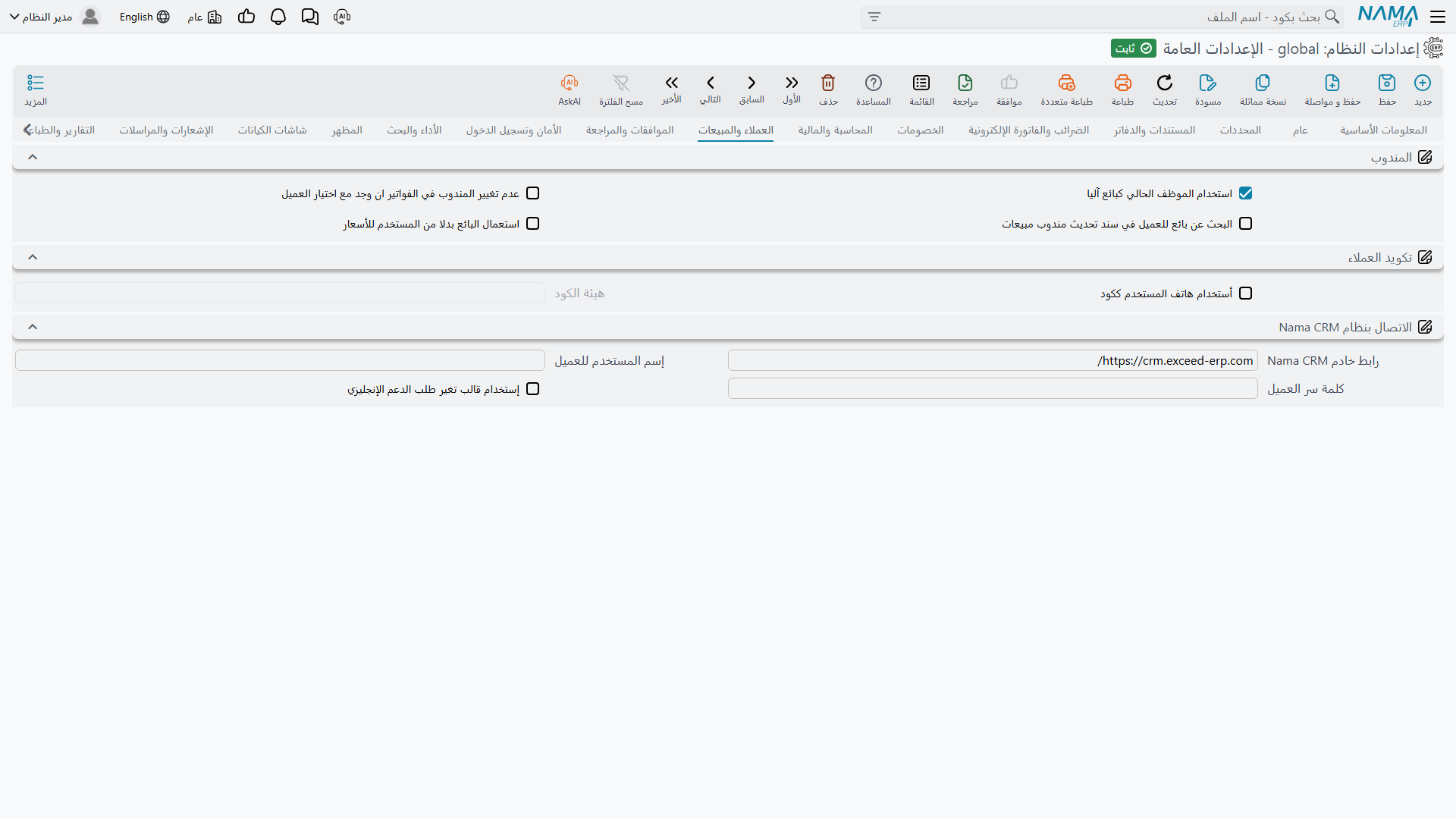Check أستخدام هاتف المستخدم ككود checkbox
1456x819 pixels.
tap(1245, 293)
